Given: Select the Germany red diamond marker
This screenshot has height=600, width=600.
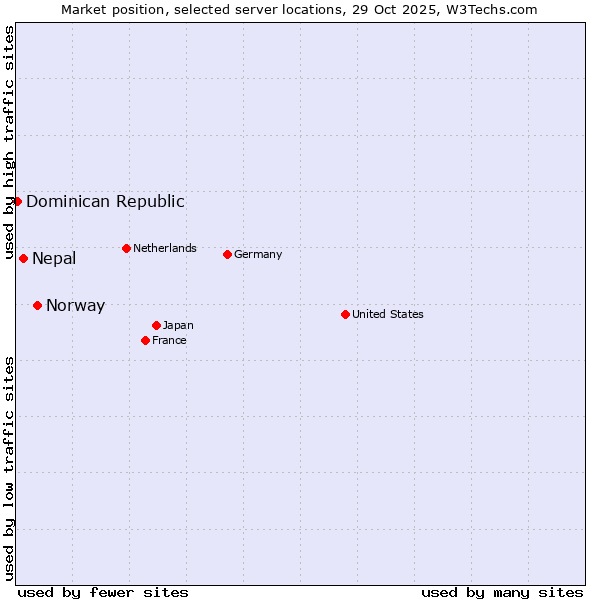Looking at the screenshot, I should click(x=227, y=254).
